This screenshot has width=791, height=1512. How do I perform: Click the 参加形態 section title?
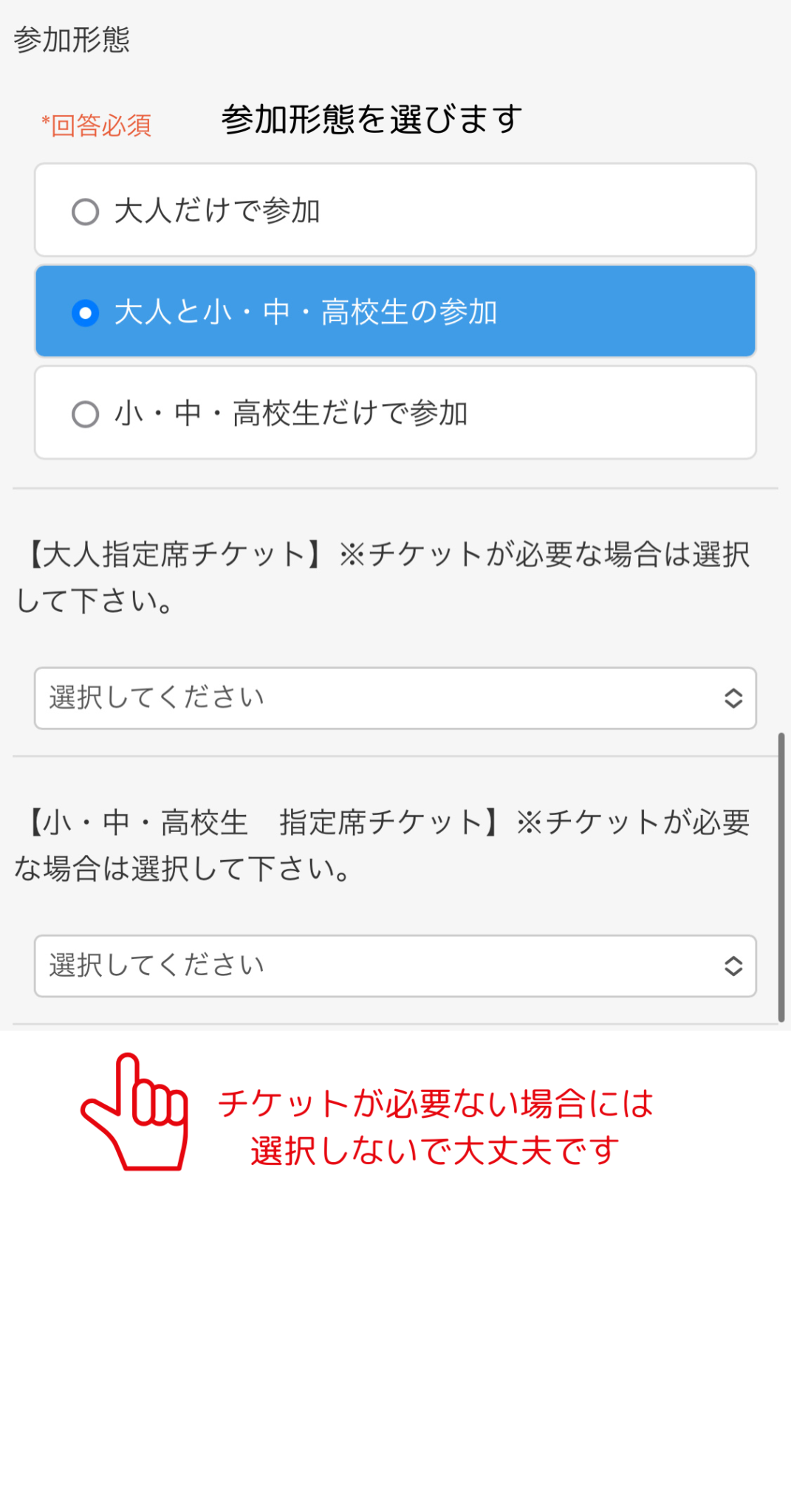click(72, 40)
